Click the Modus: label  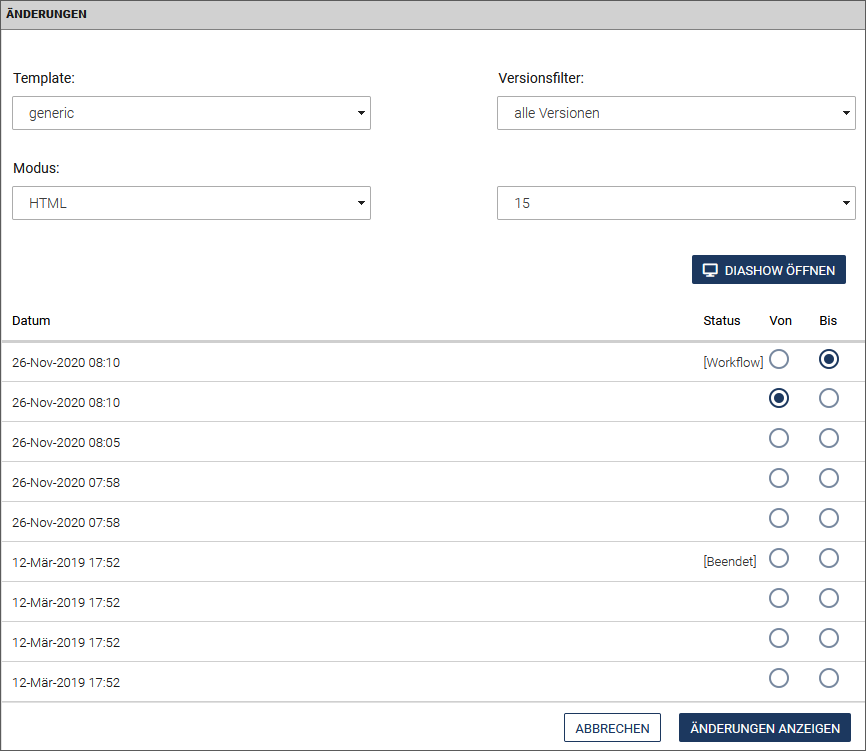(36, 168)
